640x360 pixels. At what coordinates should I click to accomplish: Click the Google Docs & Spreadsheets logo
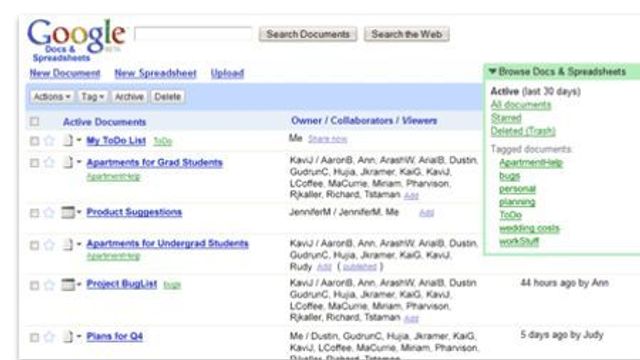76,40
